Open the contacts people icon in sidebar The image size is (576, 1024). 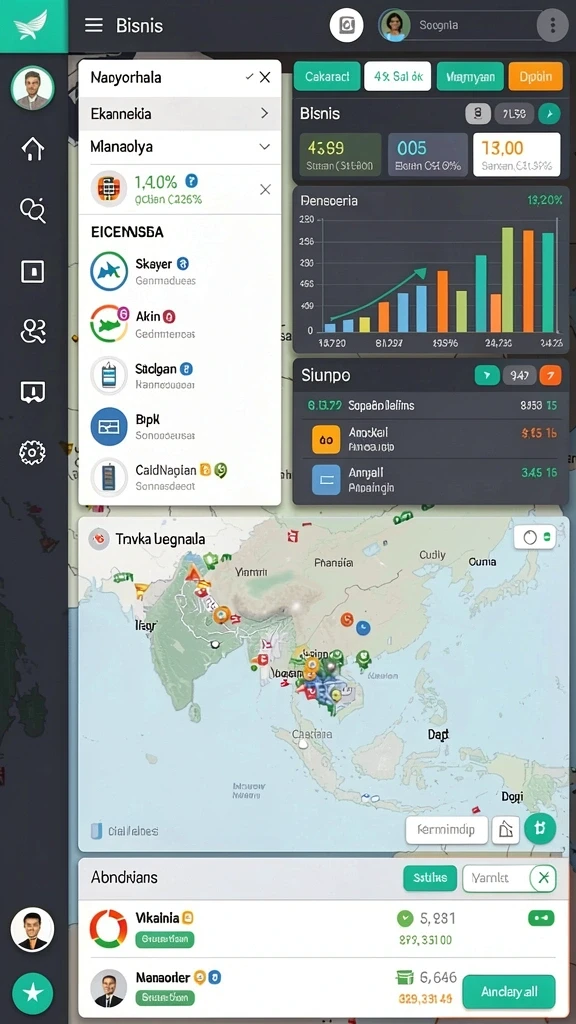(x=33, y=331)
